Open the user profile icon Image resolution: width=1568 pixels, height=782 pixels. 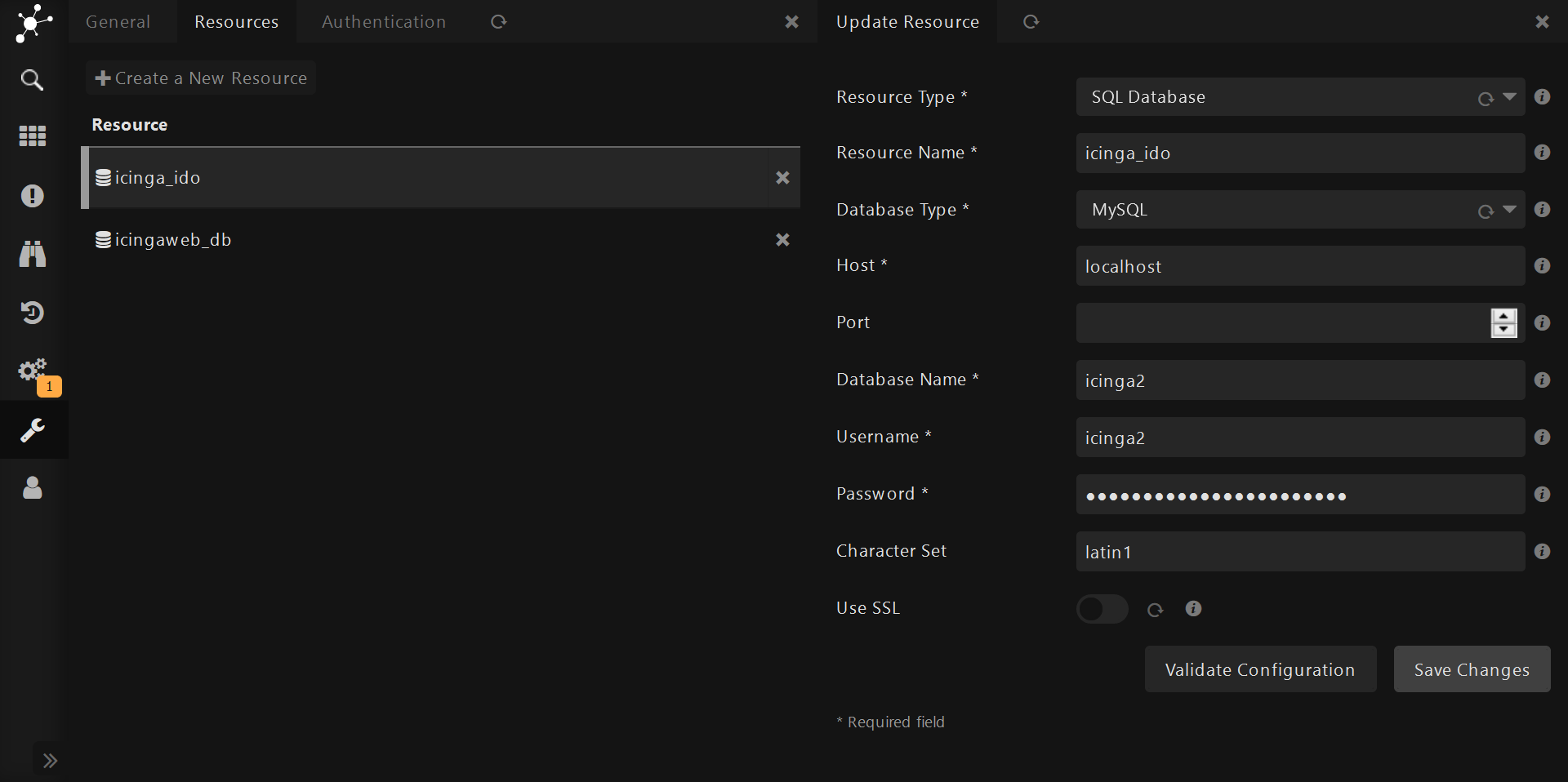[x=33, y=488]
